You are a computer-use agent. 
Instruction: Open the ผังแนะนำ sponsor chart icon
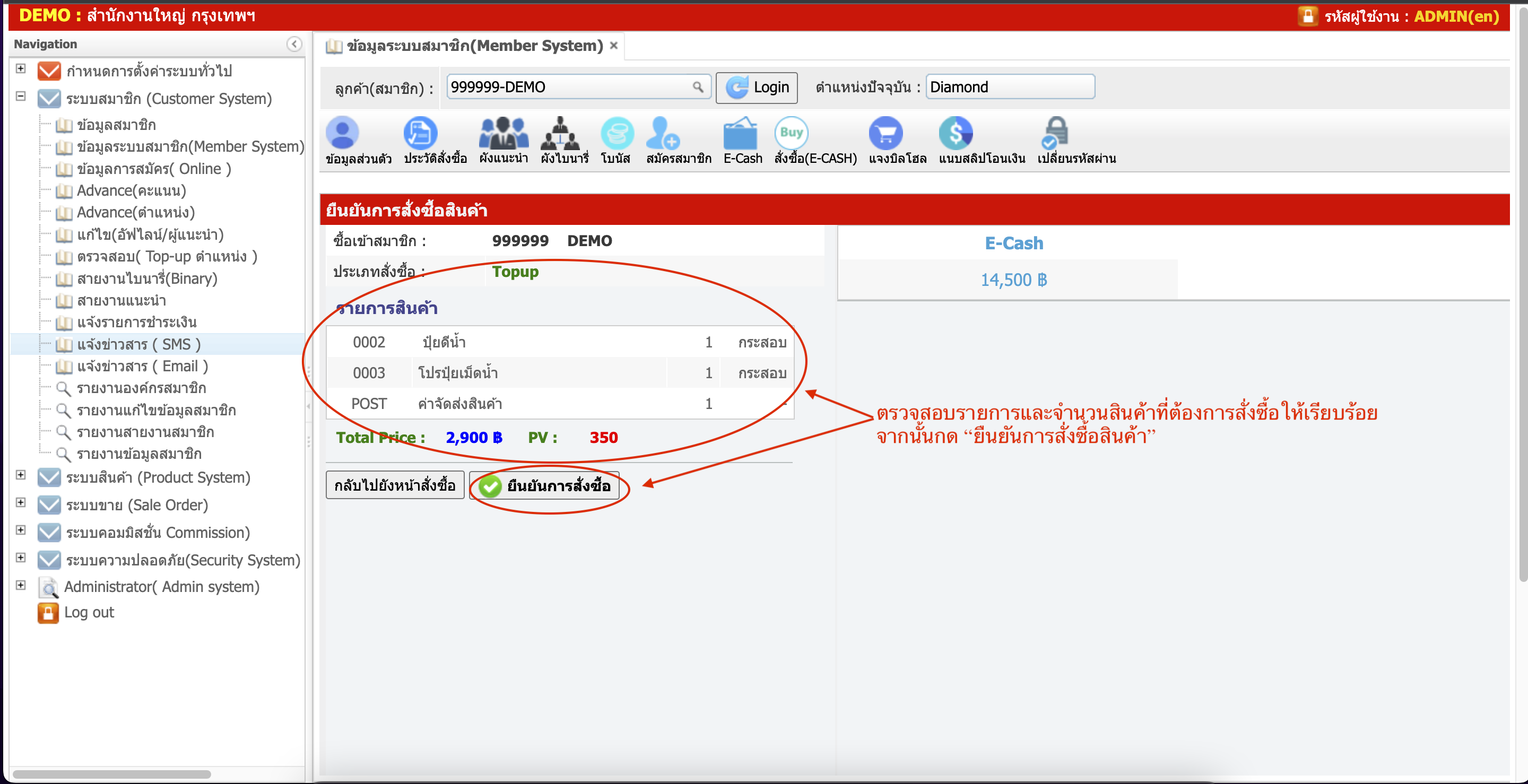pyautogui.click(x=503, y=133)
